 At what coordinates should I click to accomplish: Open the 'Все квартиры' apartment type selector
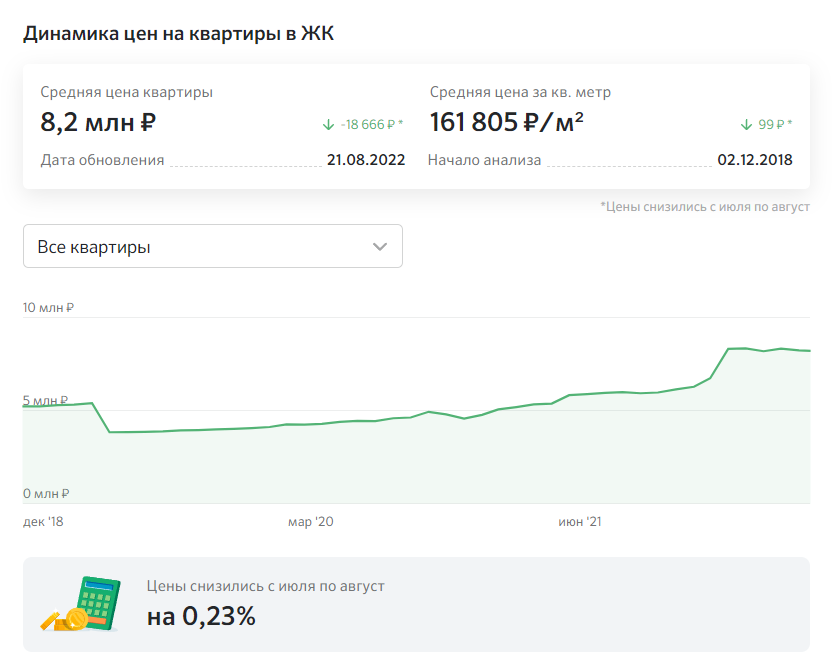pos(212,247)
